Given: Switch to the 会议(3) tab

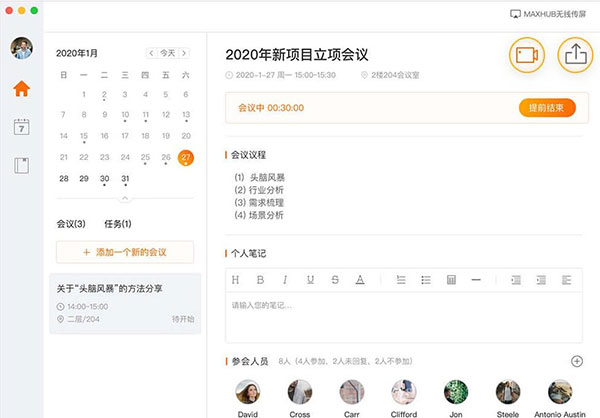Looking at the screenshot, I should (71, 224).
